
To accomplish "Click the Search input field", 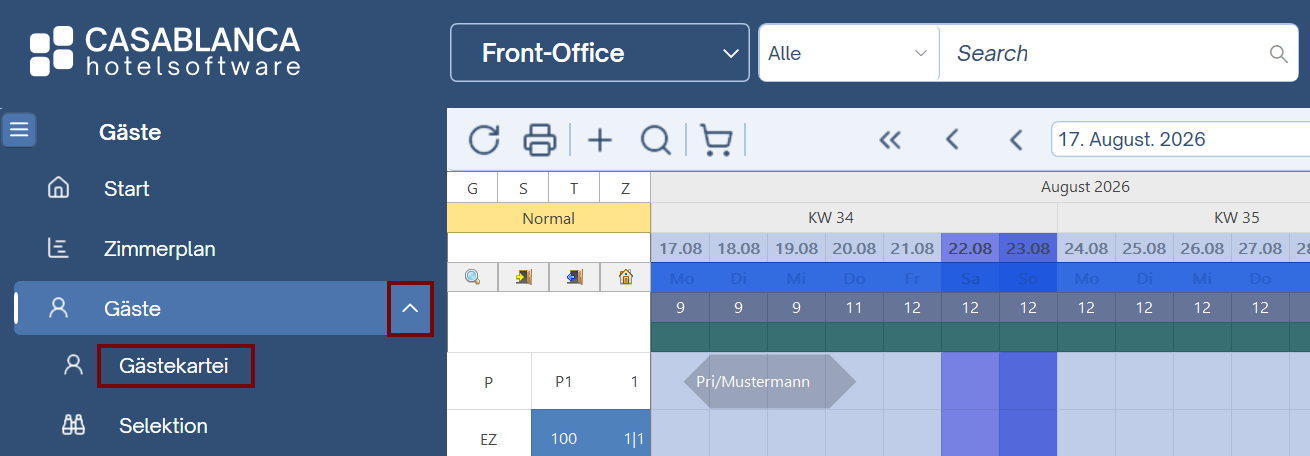I will tap(1105, 53).
